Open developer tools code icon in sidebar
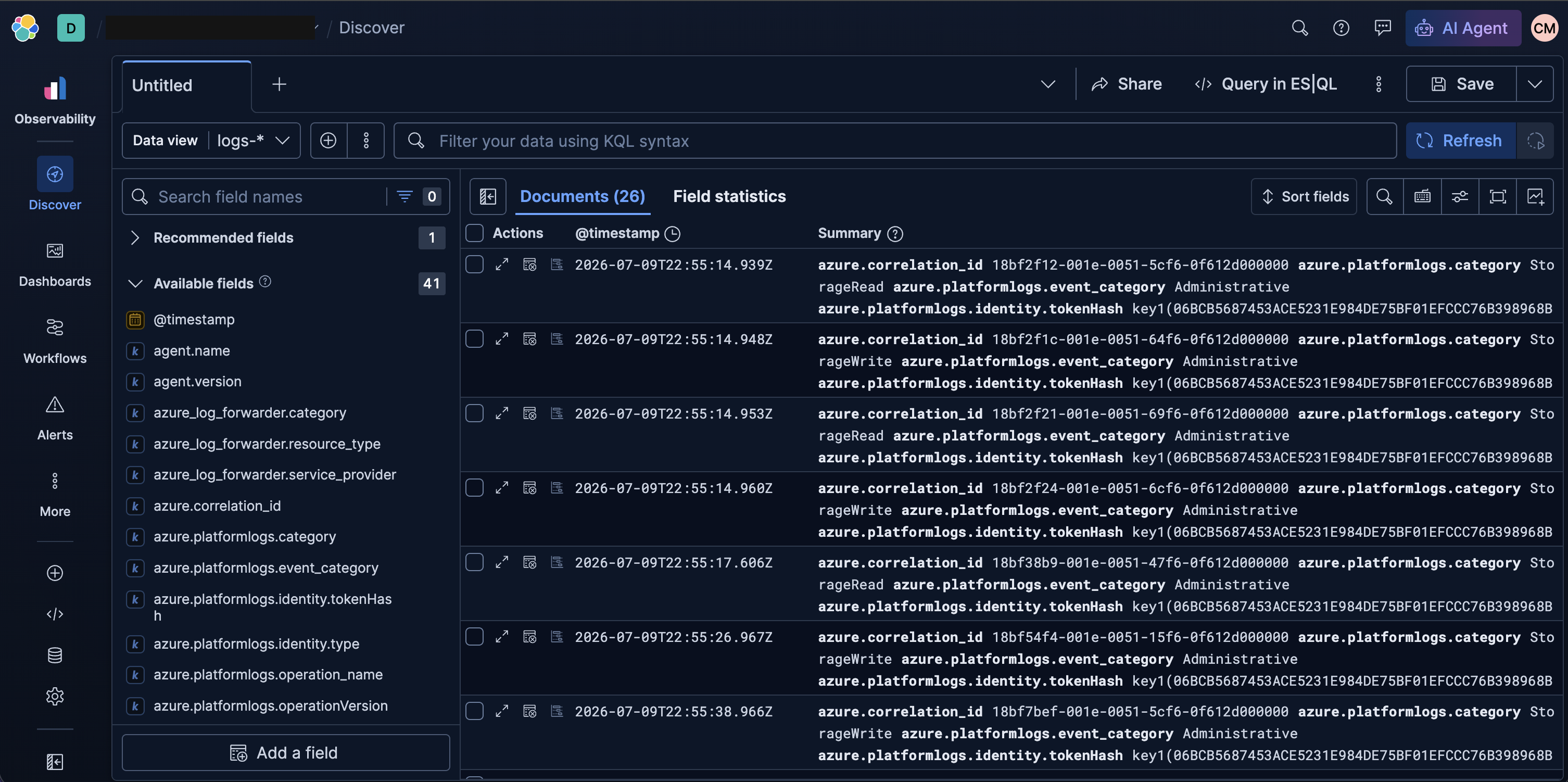Viewport: 1568px width, 782px height. 55,614
